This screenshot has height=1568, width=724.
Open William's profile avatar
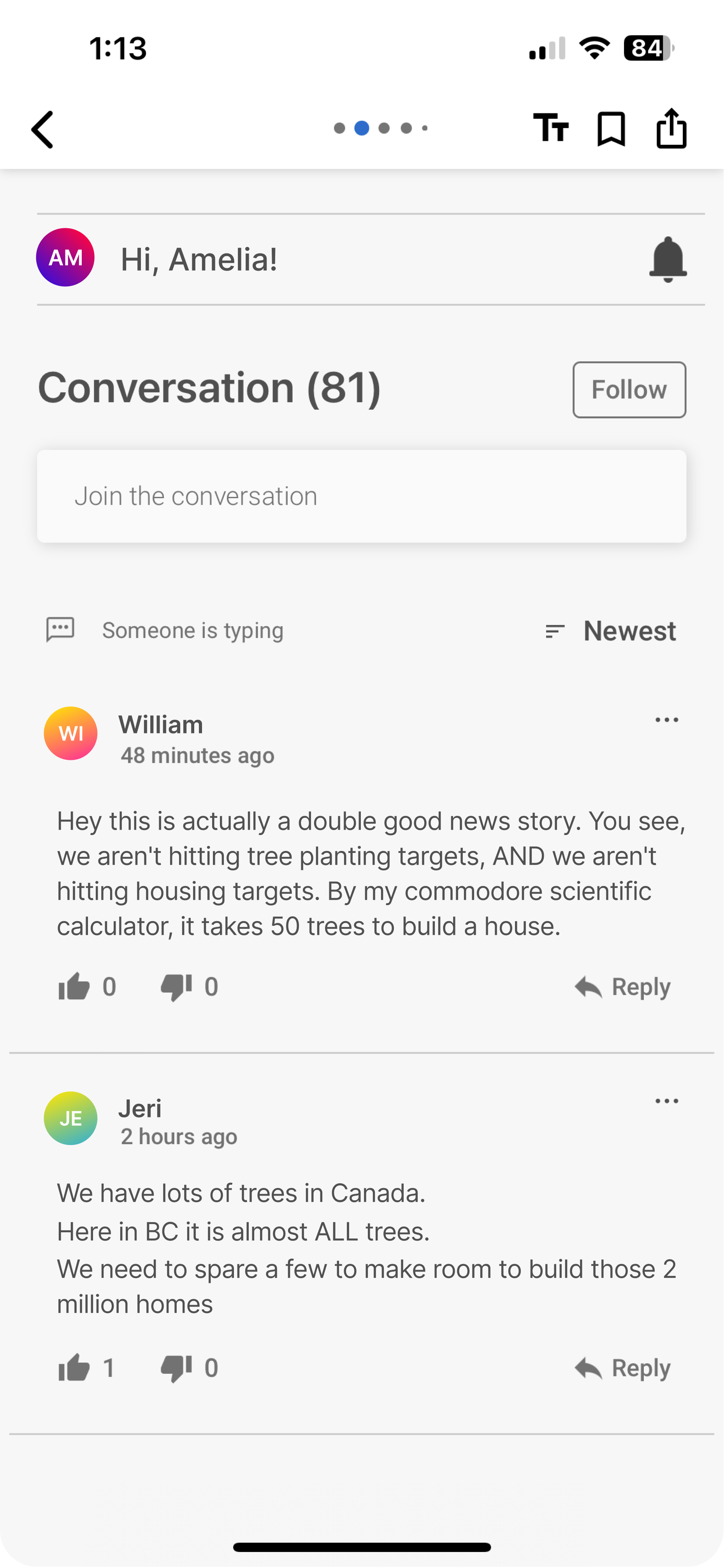click(70, 733)
